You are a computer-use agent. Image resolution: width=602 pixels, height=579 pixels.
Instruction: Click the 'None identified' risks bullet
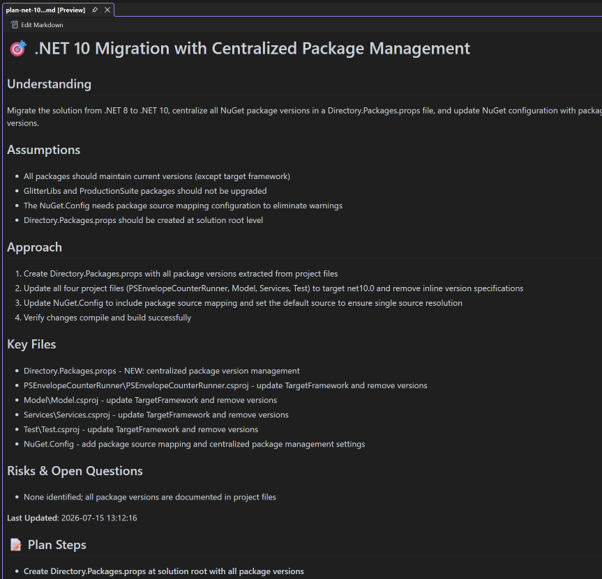click(150, 497)
